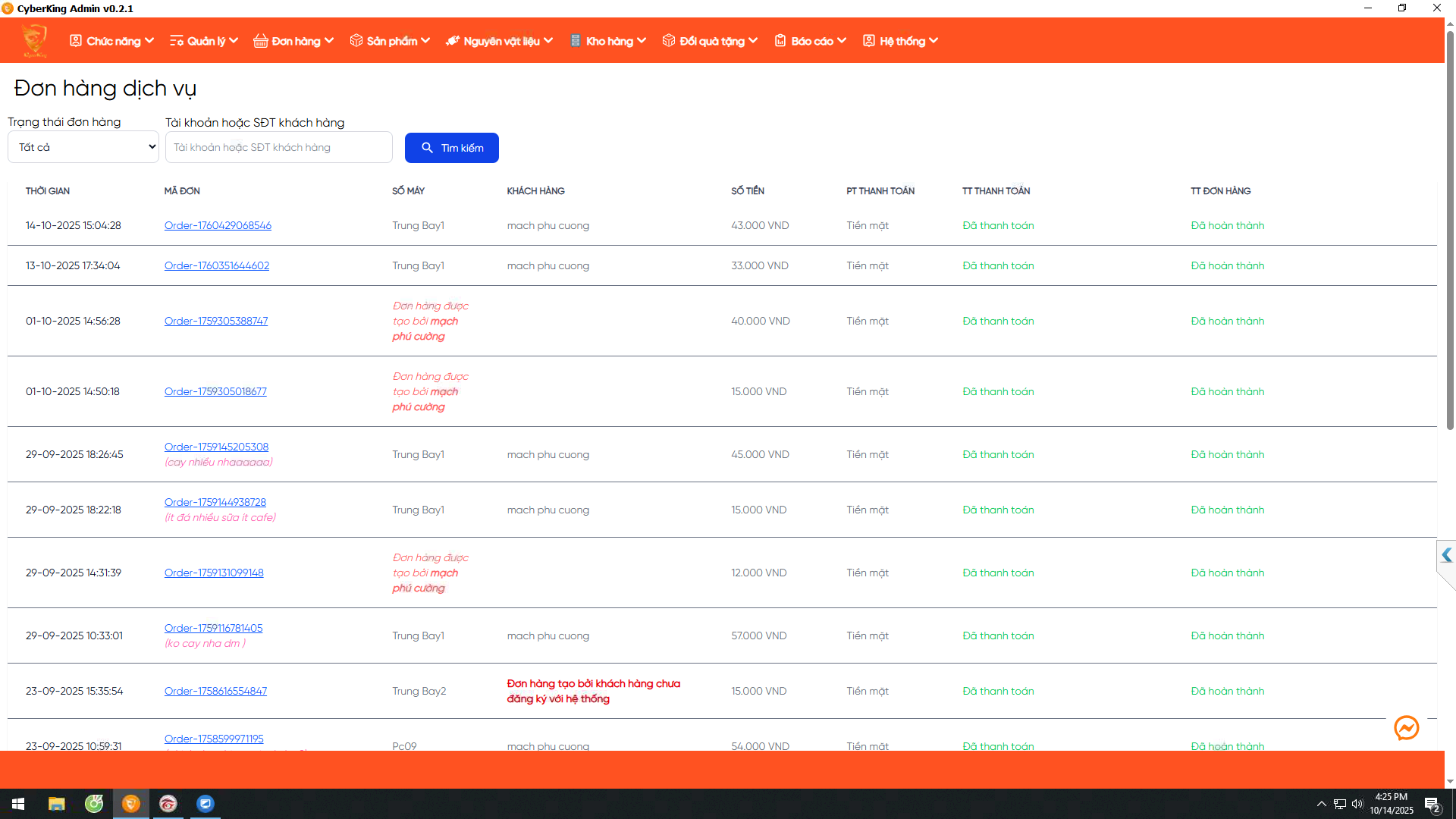1456x819 pixels.
Task: Open the Trạng thái đơn hàng dropdown
Action: point(83,147)
